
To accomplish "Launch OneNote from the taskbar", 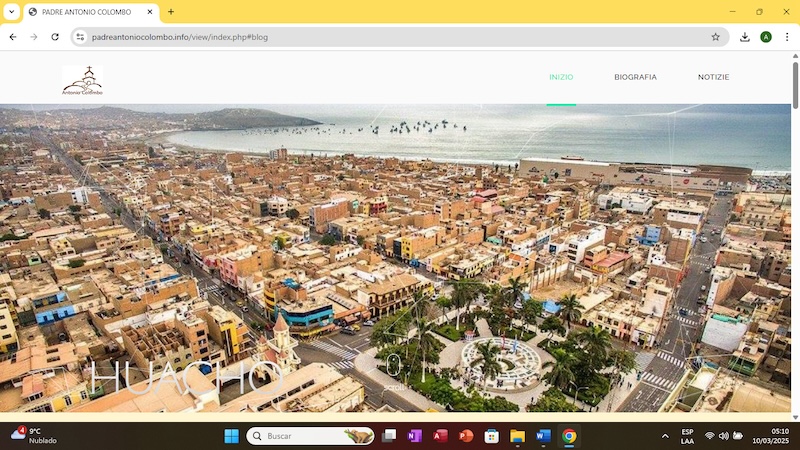I will [x=414, y=436].
